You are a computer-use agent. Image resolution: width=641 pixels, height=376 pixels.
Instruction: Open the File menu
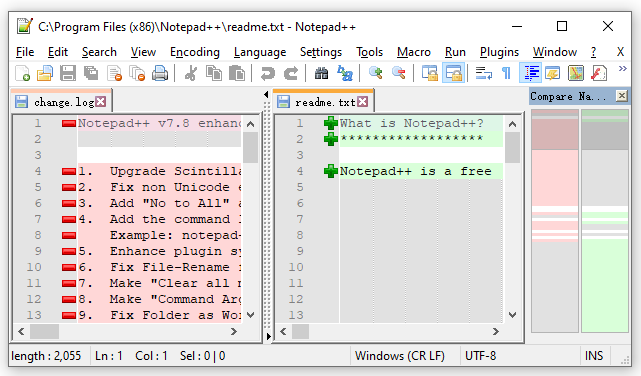click(25, 52)
